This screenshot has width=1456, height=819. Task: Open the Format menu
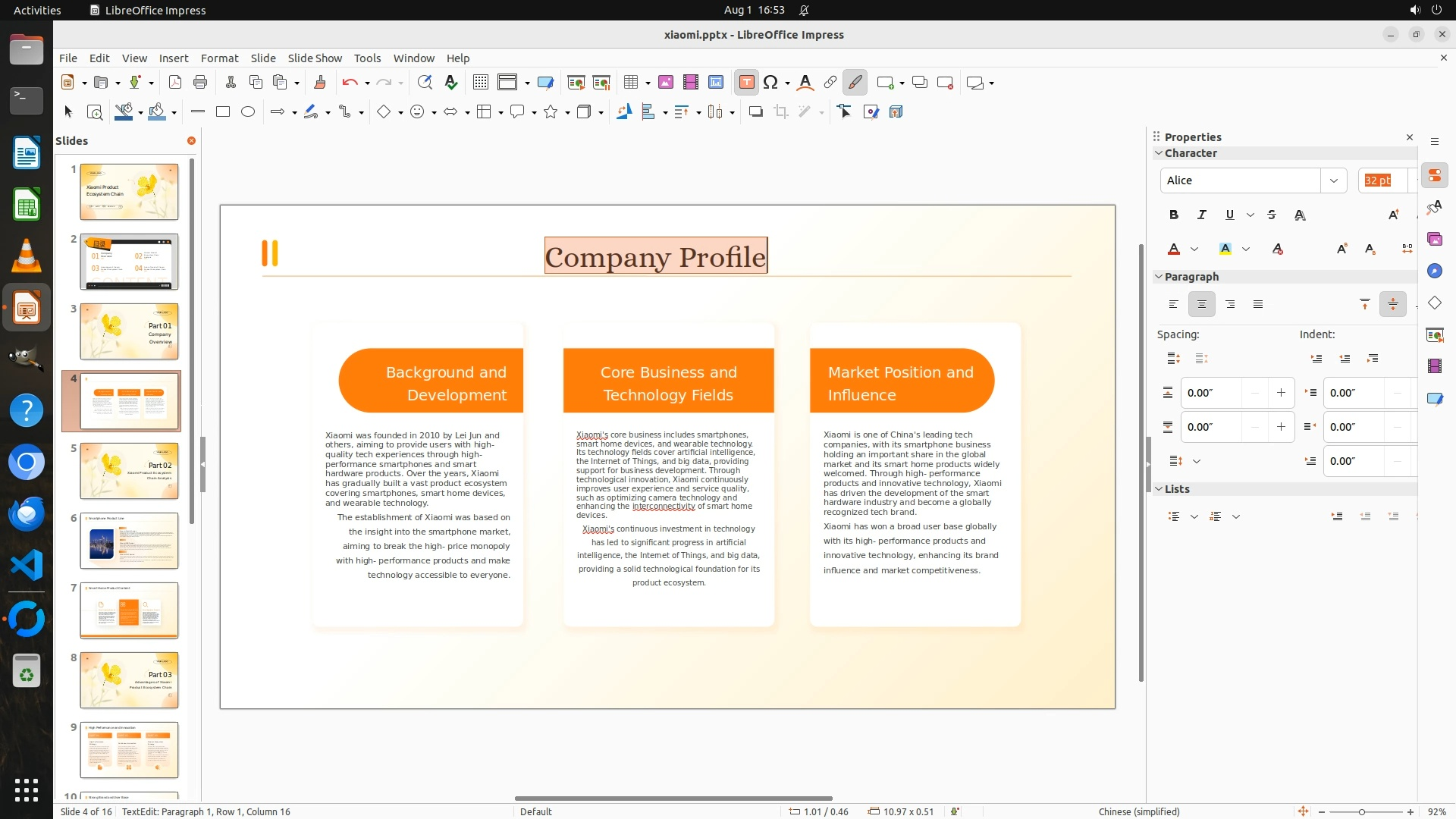pos(219,58)
